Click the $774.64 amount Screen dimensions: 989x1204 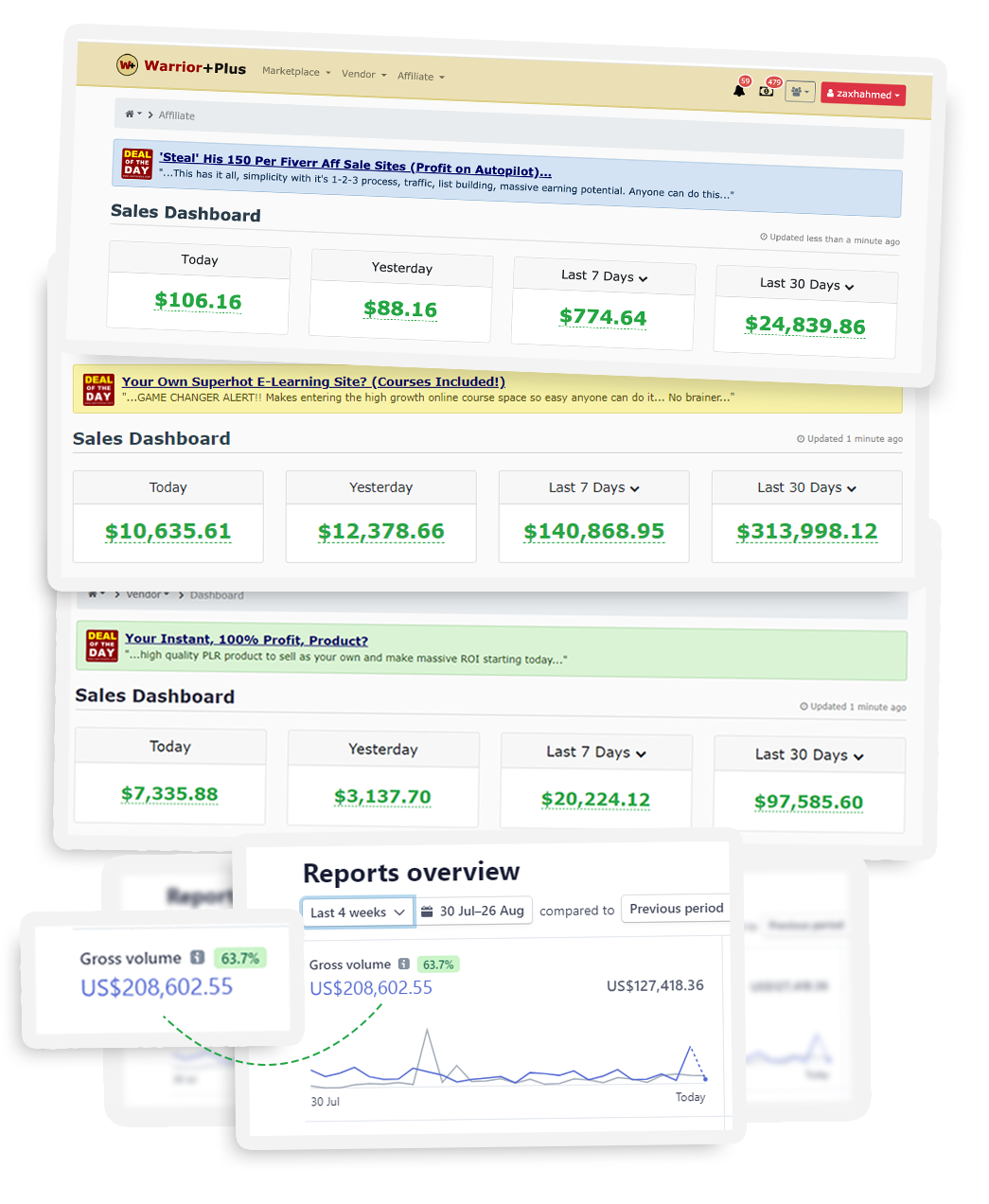(x=603, y=317)
